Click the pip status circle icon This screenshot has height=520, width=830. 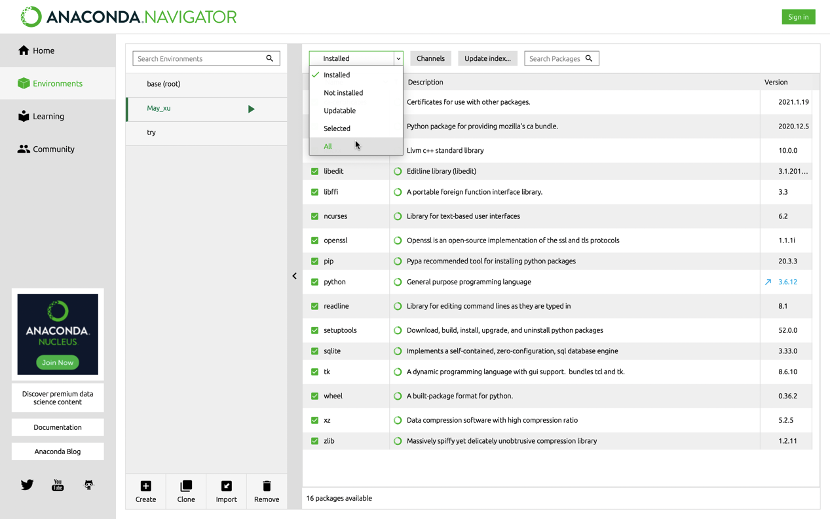click(398, 261)
